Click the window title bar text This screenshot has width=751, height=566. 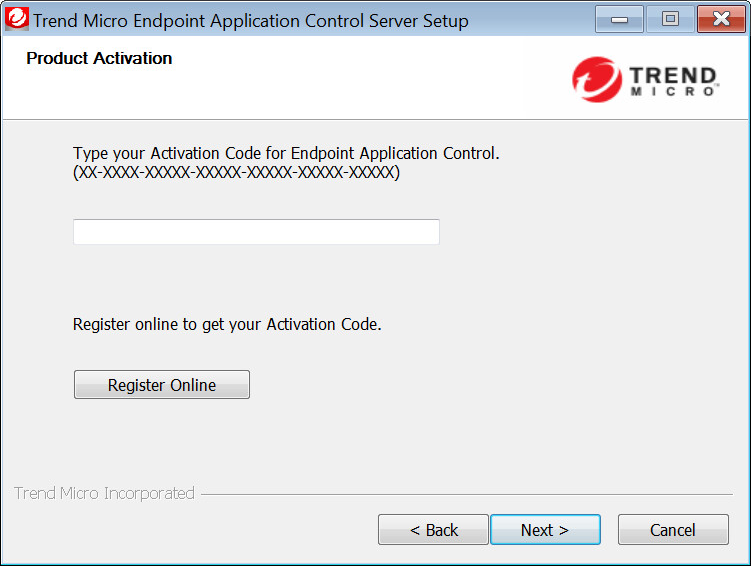pyautogui.click(x=250, y=20)
